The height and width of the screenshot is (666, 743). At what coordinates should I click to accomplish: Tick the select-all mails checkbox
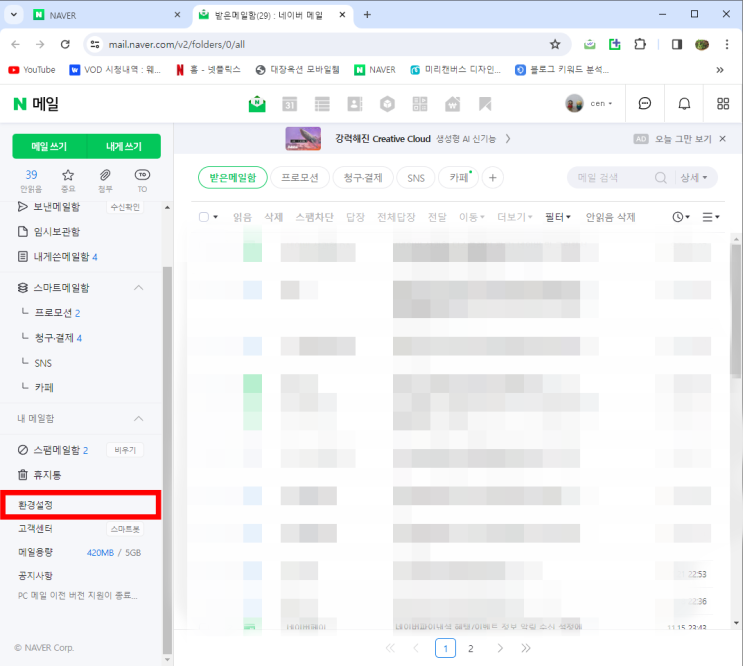click(204, 217)
